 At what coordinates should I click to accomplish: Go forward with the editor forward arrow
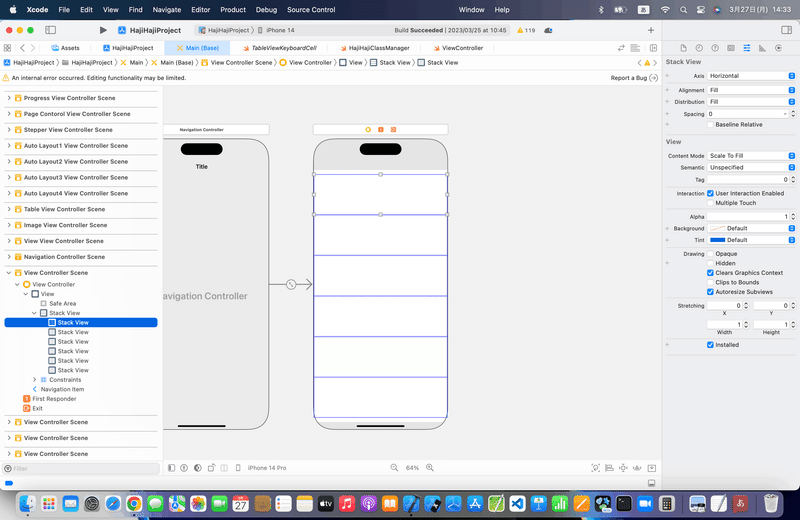33,48
